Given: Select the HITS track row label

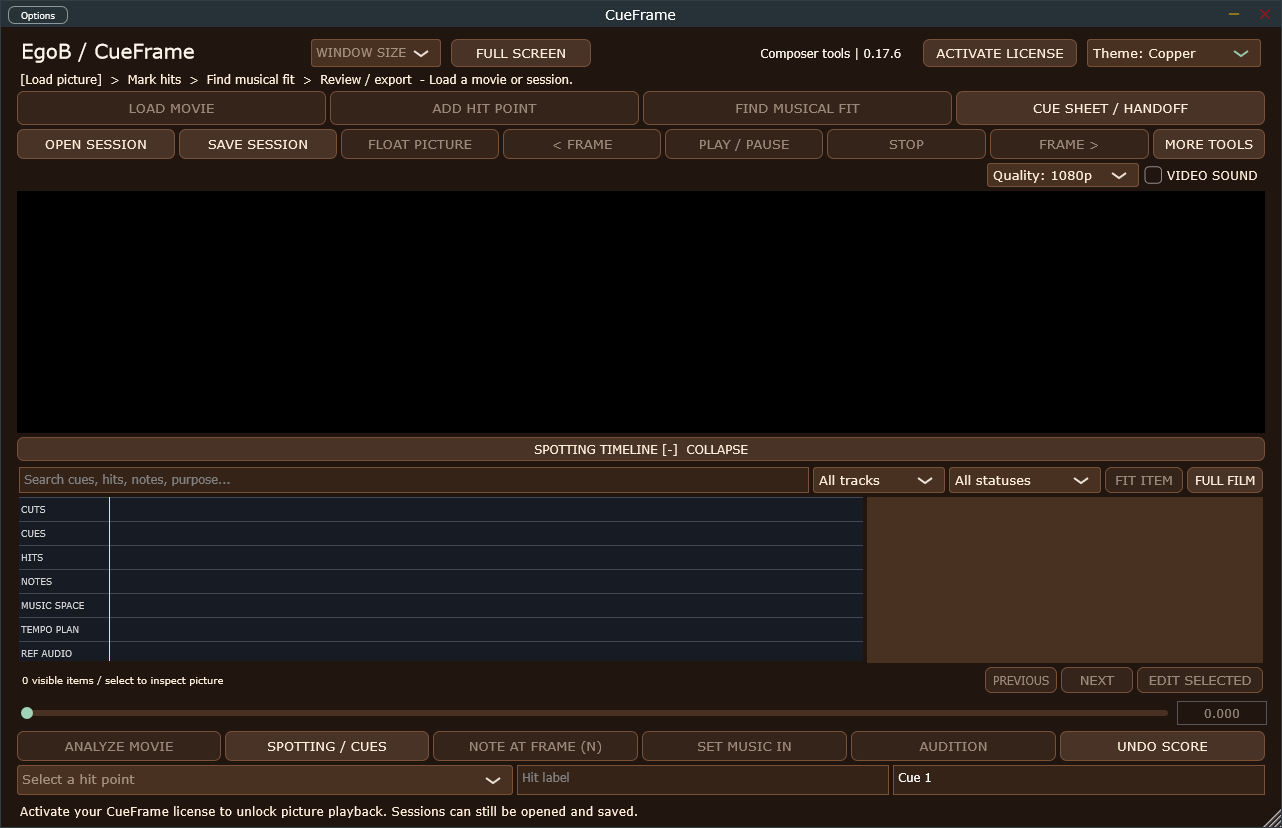Looking at the screenshot, I should (x=32, y=557).
